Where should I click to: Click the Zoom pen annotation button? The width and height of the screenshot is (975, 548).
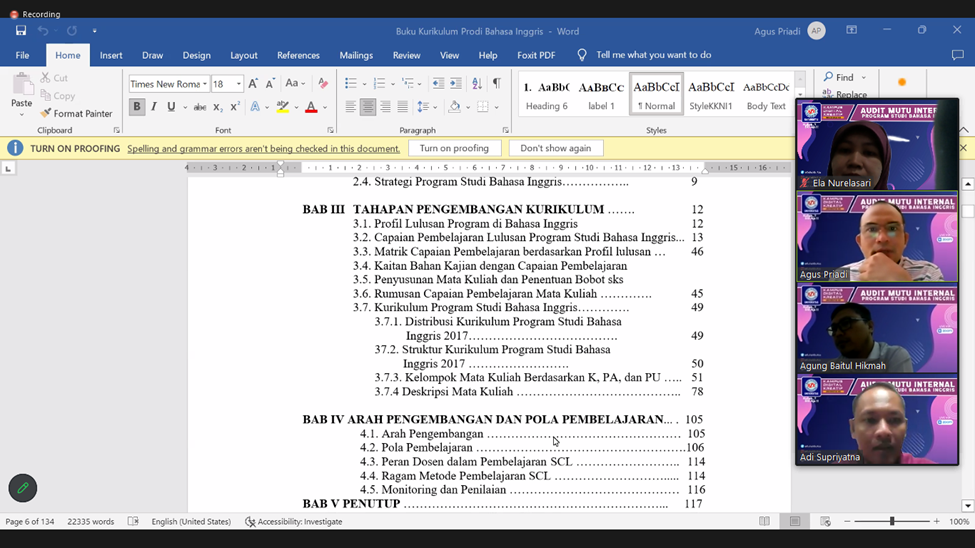tap(23, 488)
